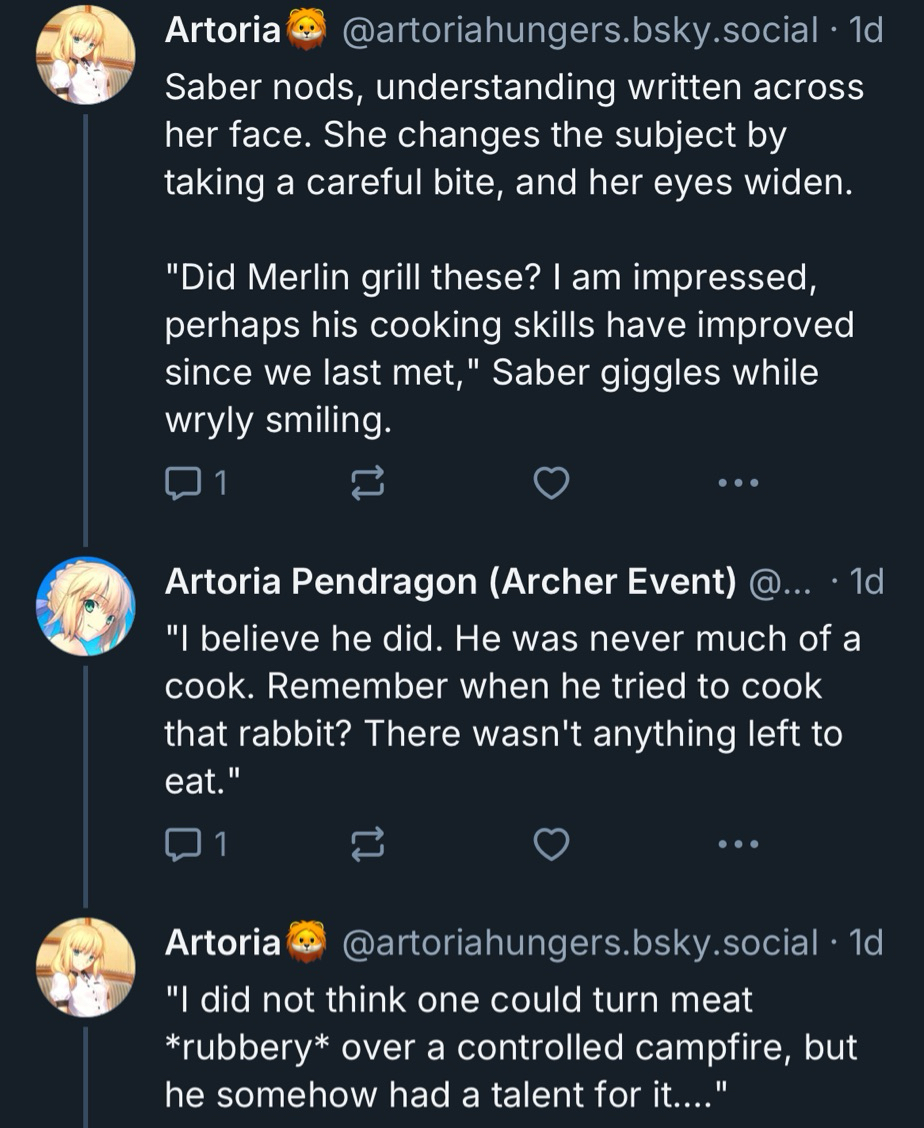Open Artoria's avatar beside the 'rubbery' post

(x=85, y=967)
